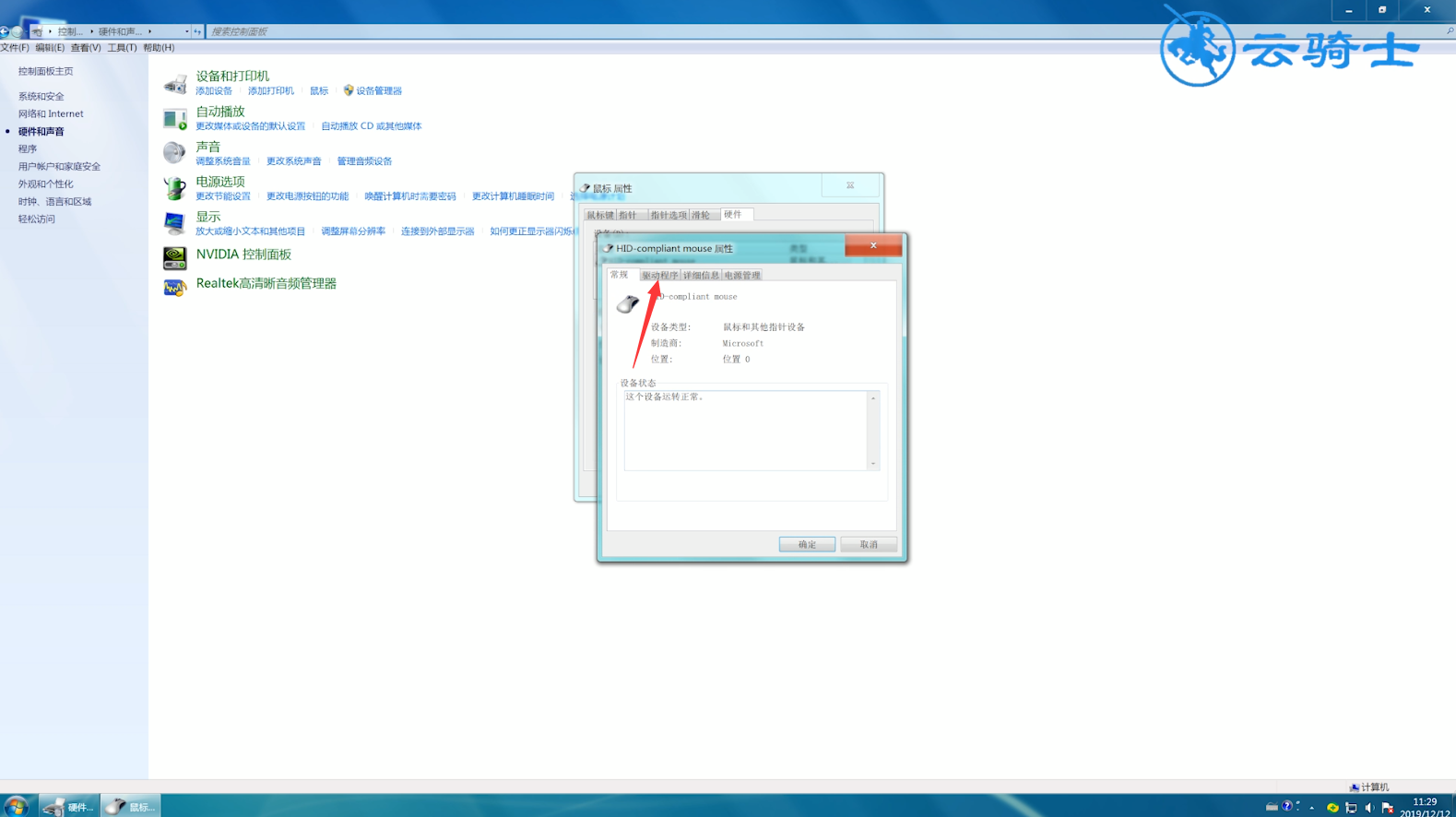Click the 添加打印机 link
The width and height of the screenshot is (1456, 817).
pyautogui.click(x=270, y=90)
